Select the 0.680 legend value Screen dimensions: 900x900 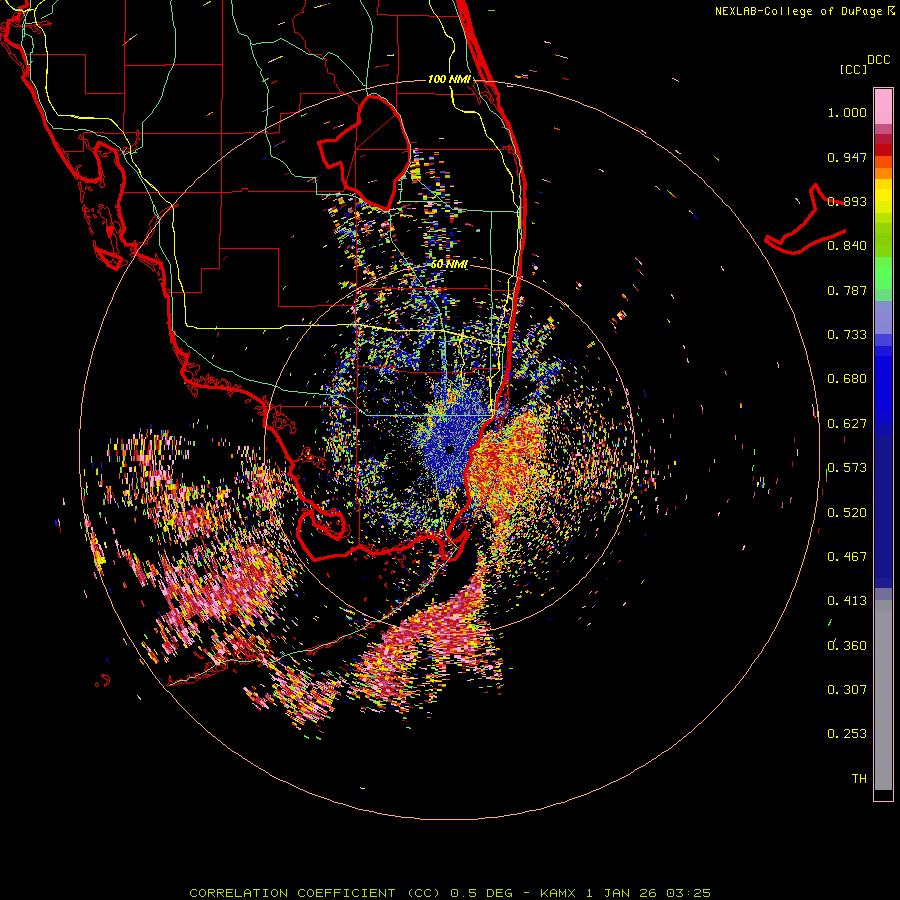847,379
